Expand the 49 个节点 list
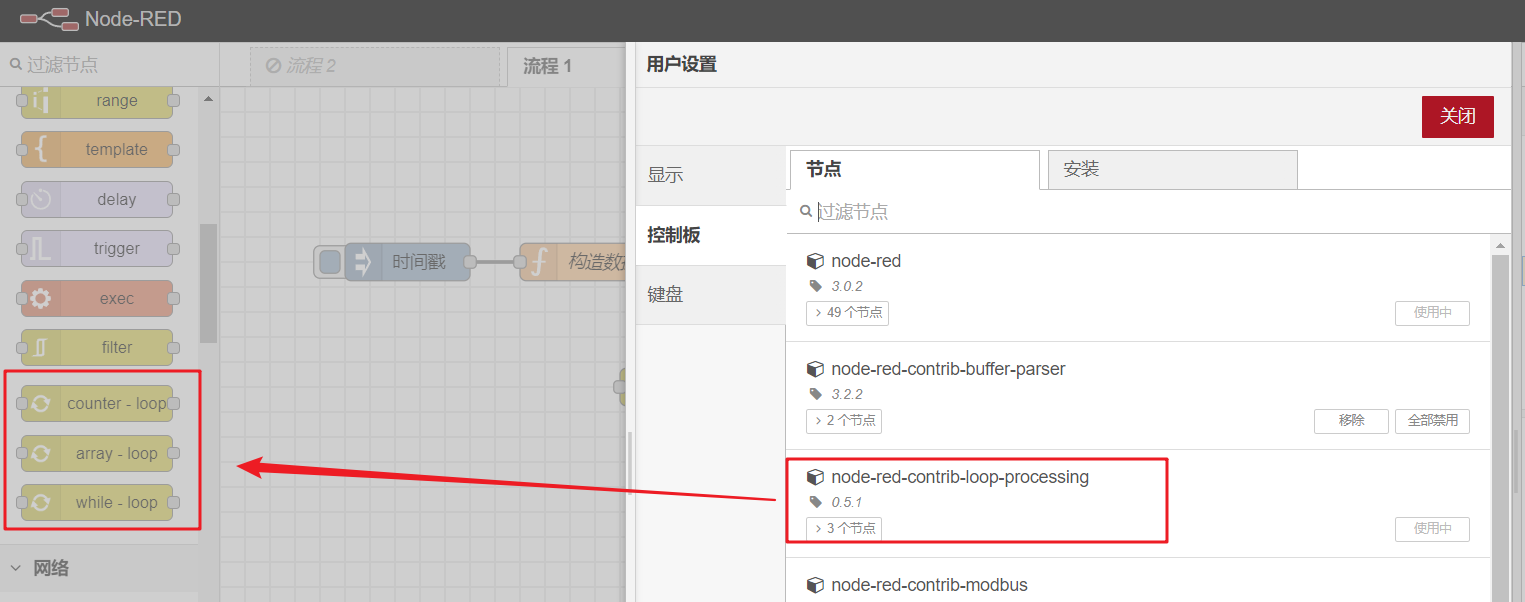 click(x=848, y=313)
